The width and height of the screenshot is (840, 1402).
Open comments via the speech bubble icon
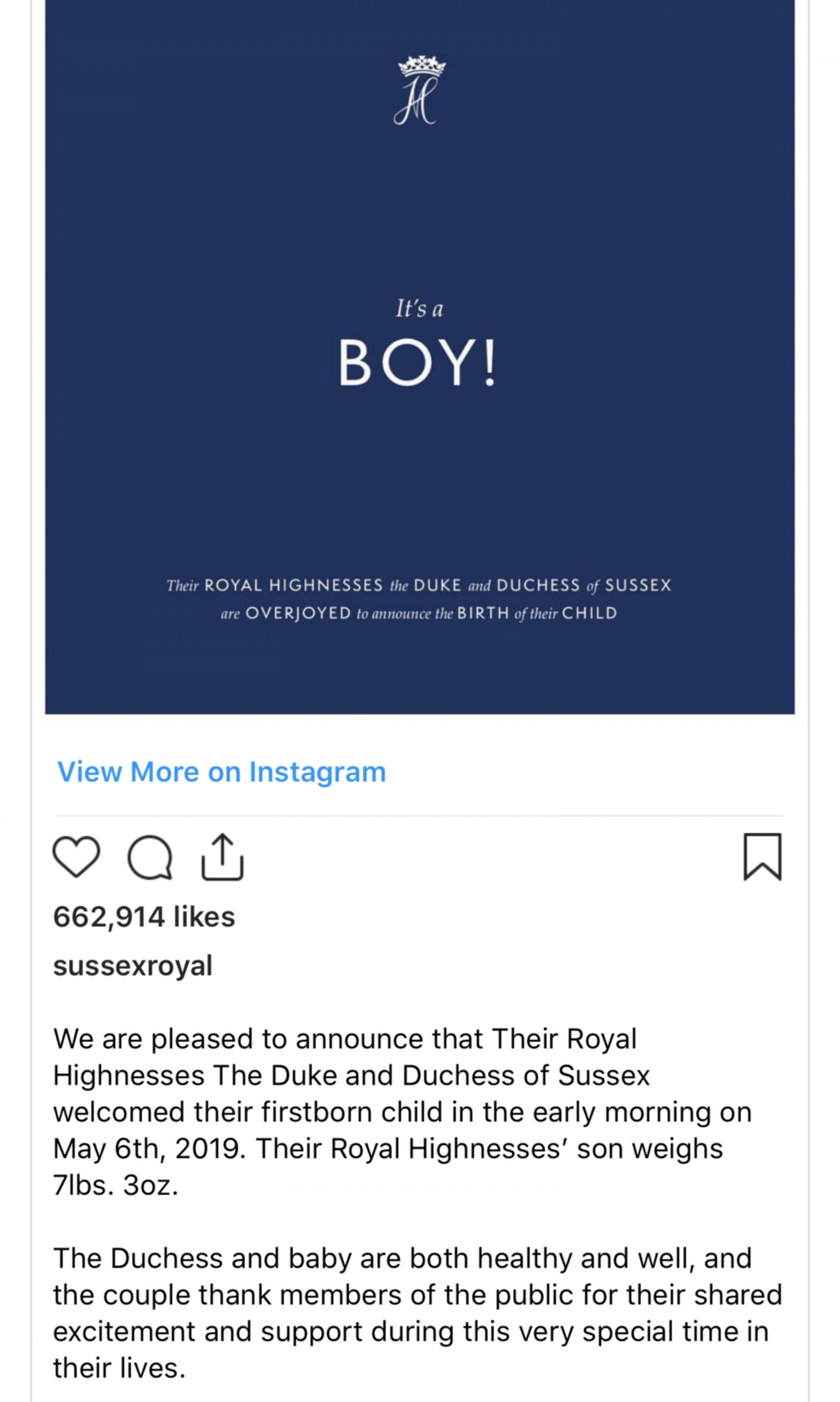pyautogui.click(x=150, y=857)
